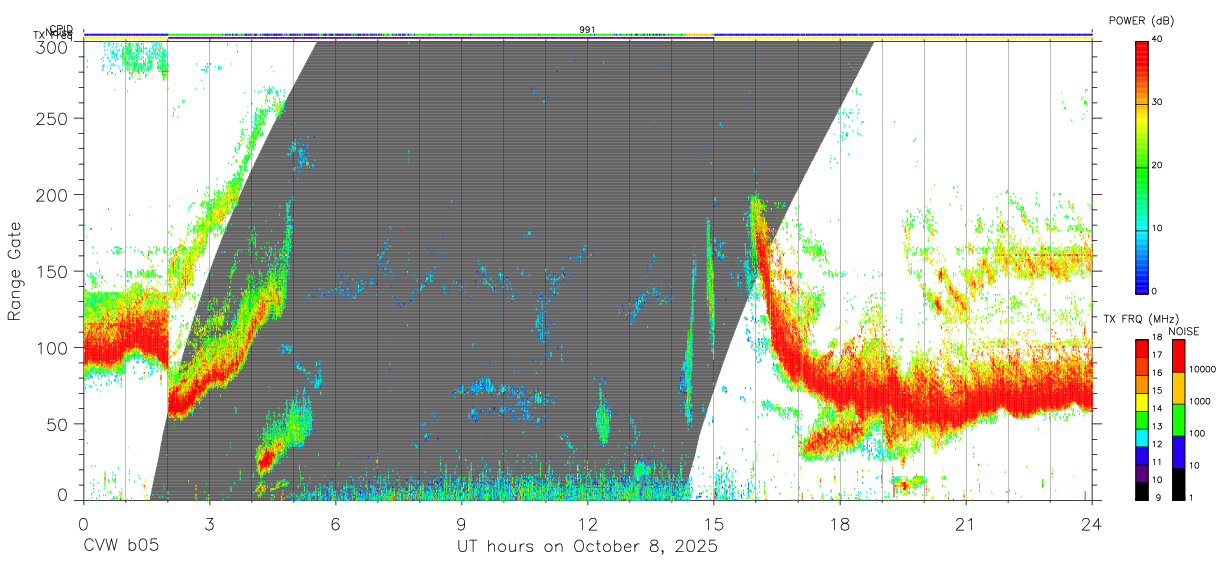Click the y-axis tick label "250"

pos(54,118)
